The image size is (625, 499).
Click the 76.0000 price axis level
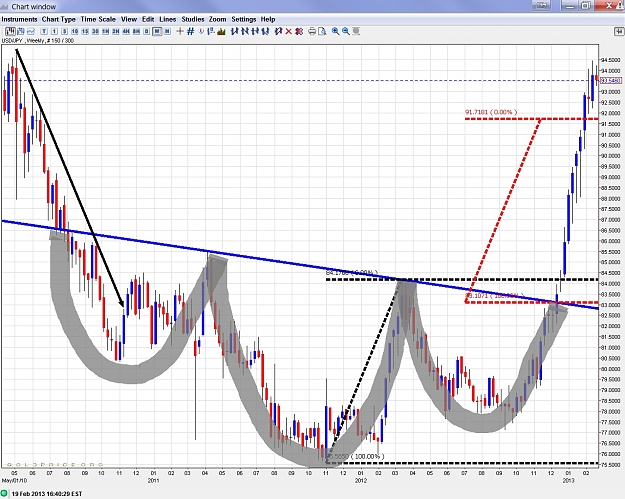[x=611, y=454]
